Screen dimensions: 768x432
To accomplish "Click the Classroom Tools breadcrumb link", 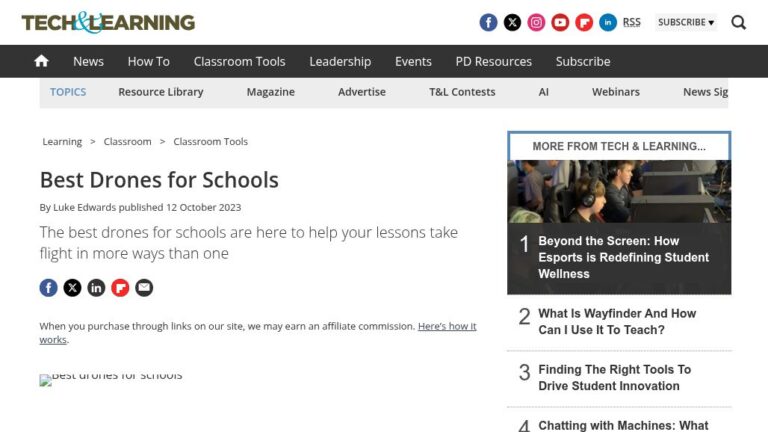I will 211,142.
